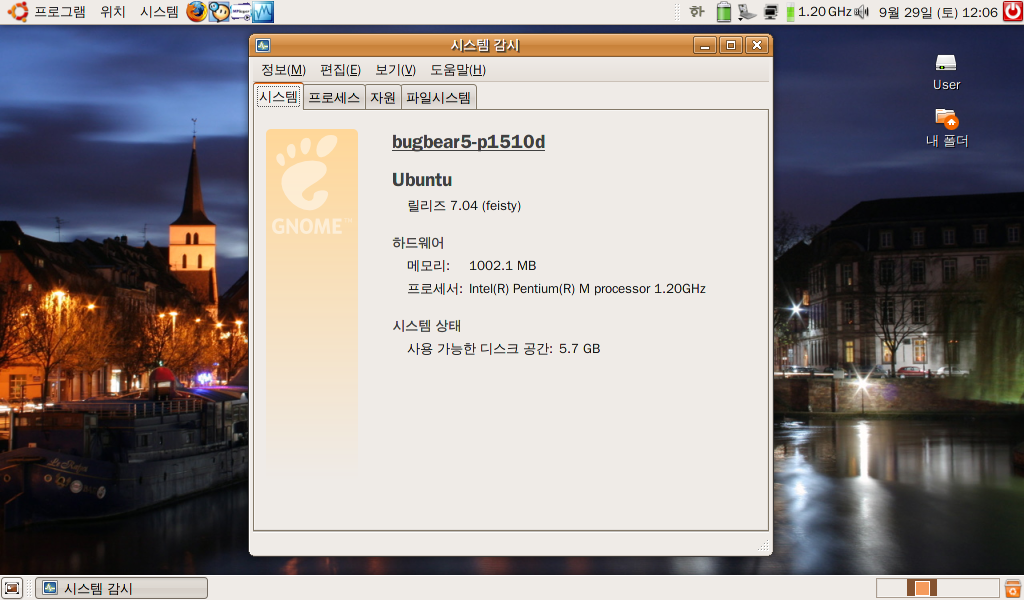Open the chat messenger launcher icon
Image resolution: width=1024 pixels, height=600 pixels.
pos(219,12)
